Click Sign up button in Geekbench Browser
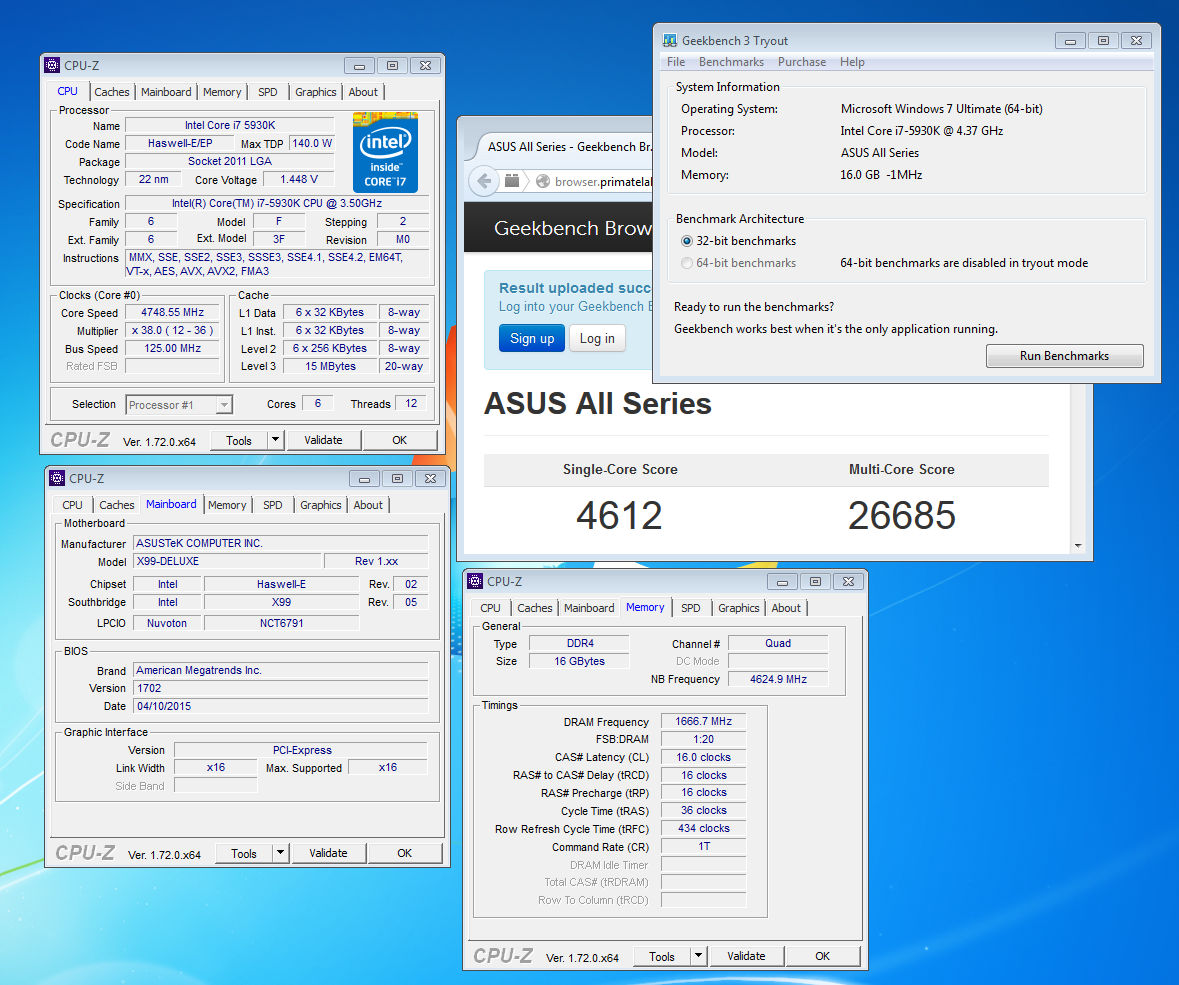 (x=532, y=338)
